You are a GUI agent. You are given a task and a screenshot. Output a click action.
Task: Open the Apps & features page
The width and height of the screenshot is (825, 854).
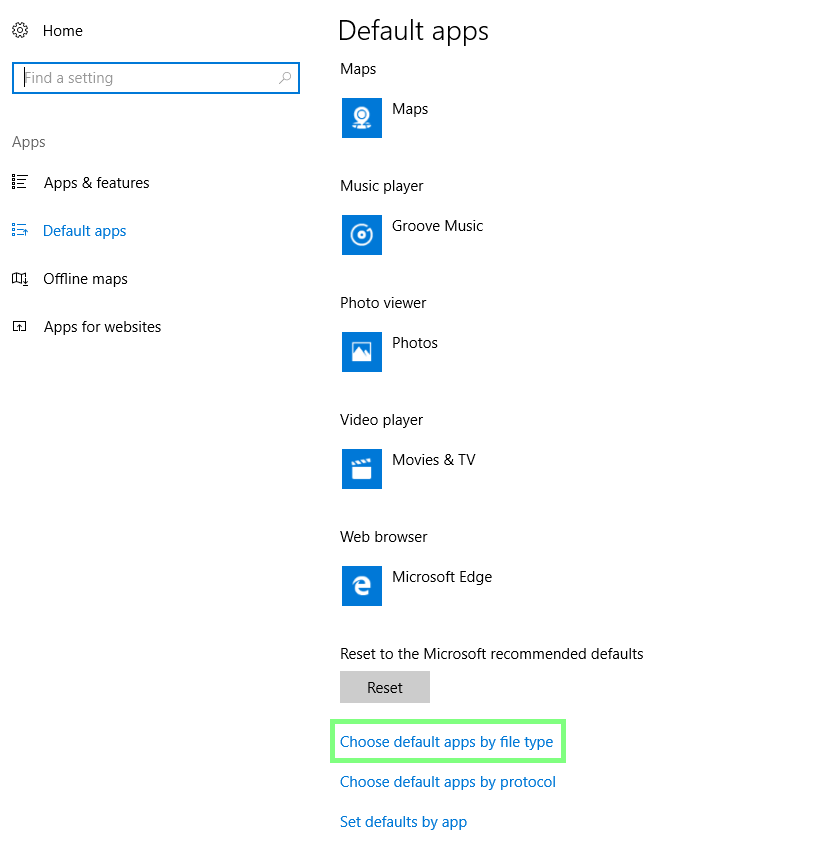tap(96, 182)
